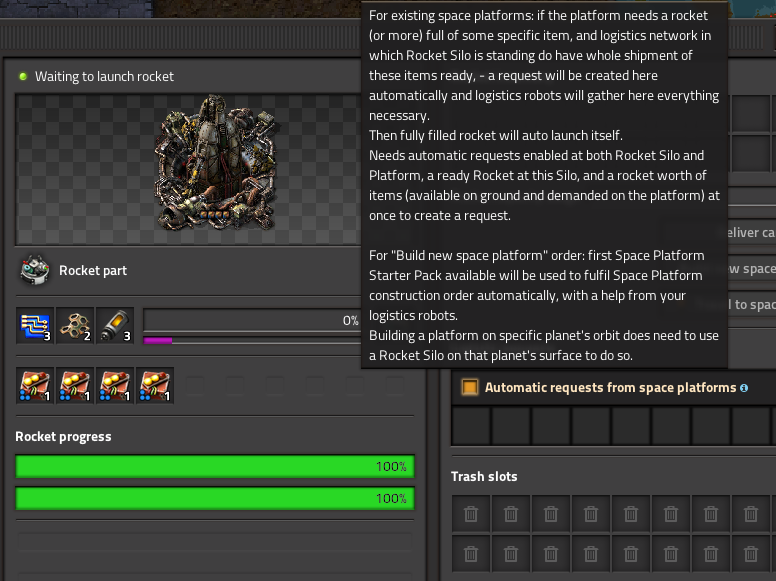
Task: Click the upper 100% rocket progress bar
Action: tap(215, 466)
